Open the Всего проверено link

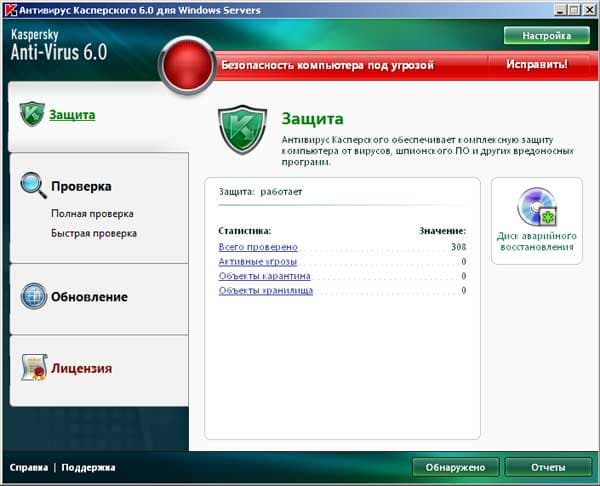tap(258, 247)
